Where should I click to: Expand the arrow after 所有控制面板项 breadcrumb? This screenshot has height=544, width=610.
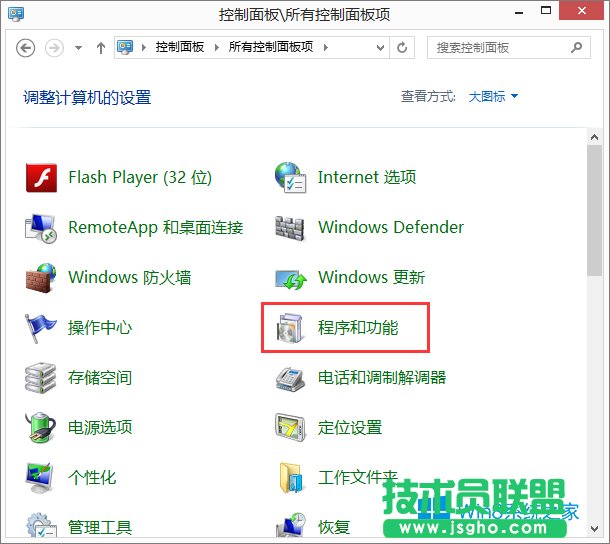tap(326, 47)
